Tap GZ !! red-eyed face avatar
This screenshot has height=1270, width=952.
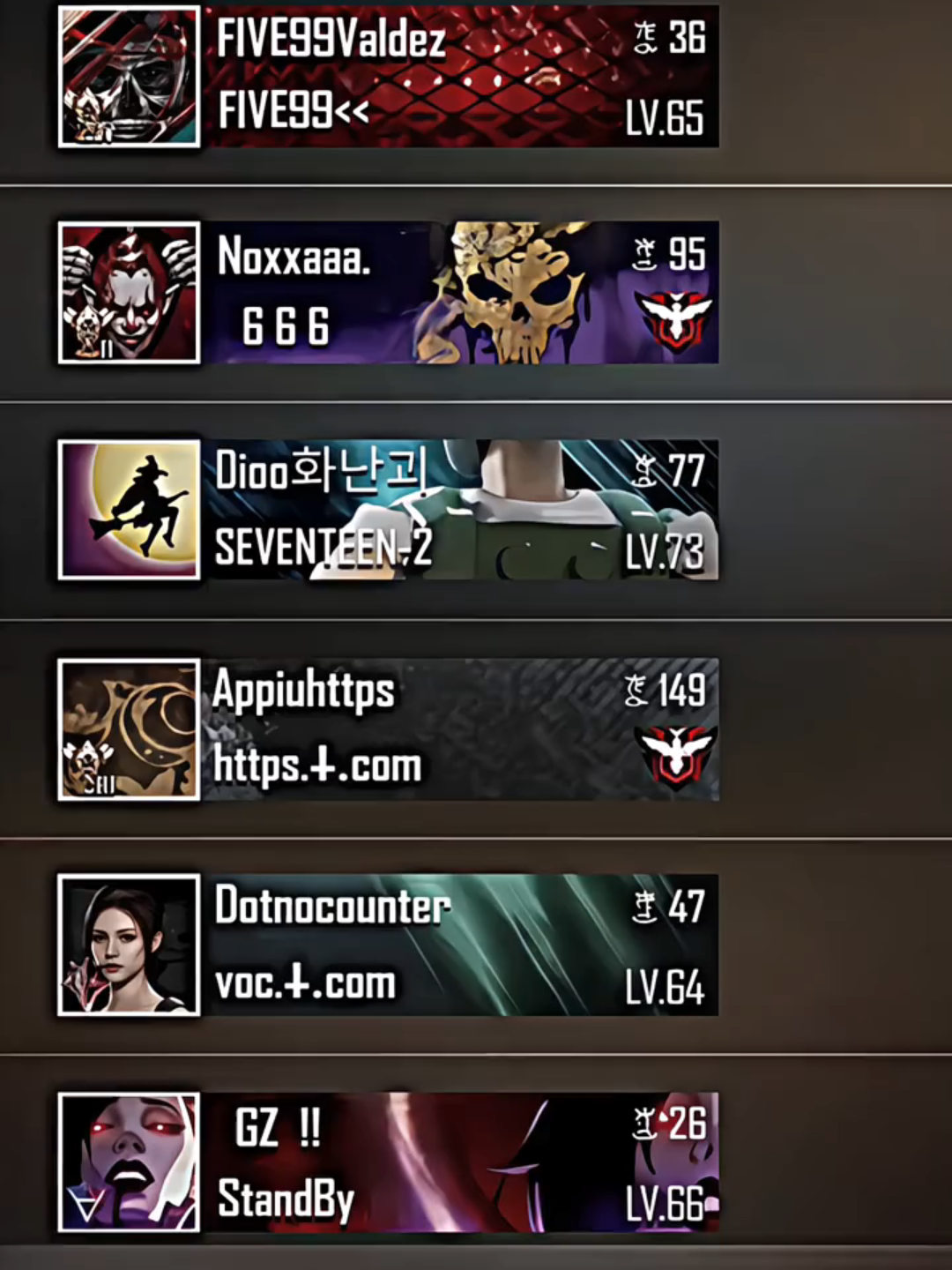click(x=130, y=1162)
